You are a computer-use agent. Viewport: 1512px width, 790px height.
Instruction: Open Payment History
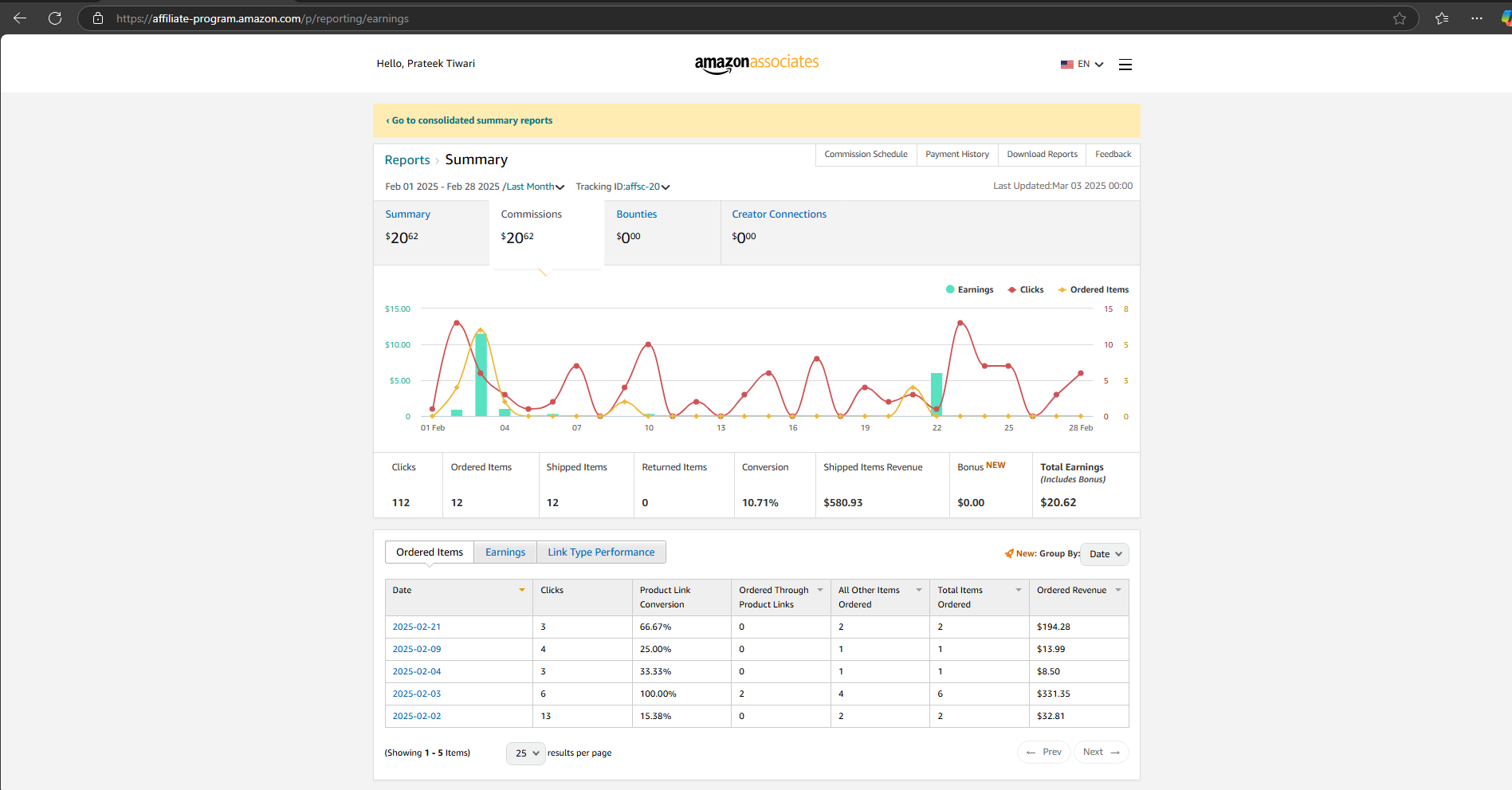[x=957, y=155]
